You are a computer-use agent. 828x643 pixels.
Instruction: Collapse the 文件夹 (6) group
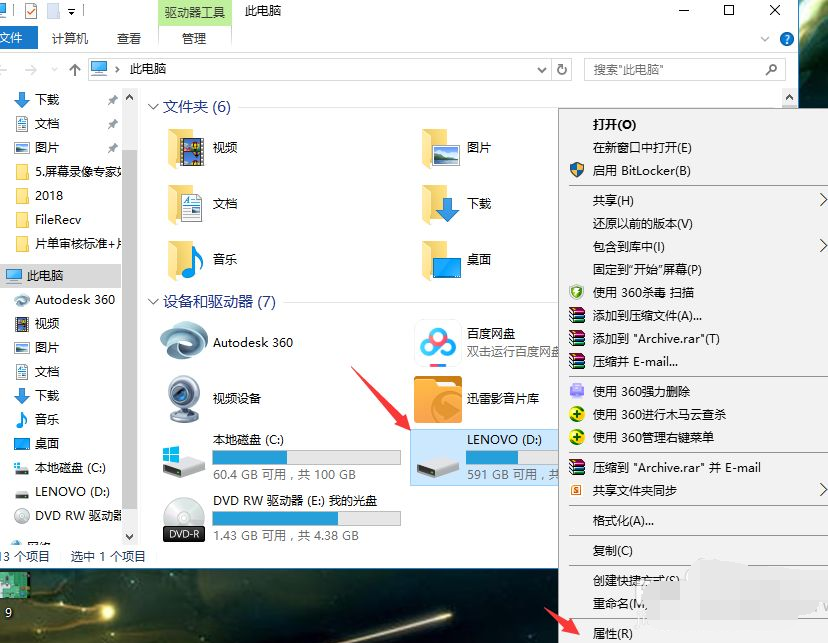pyautogui.click(x=153, y=107)
